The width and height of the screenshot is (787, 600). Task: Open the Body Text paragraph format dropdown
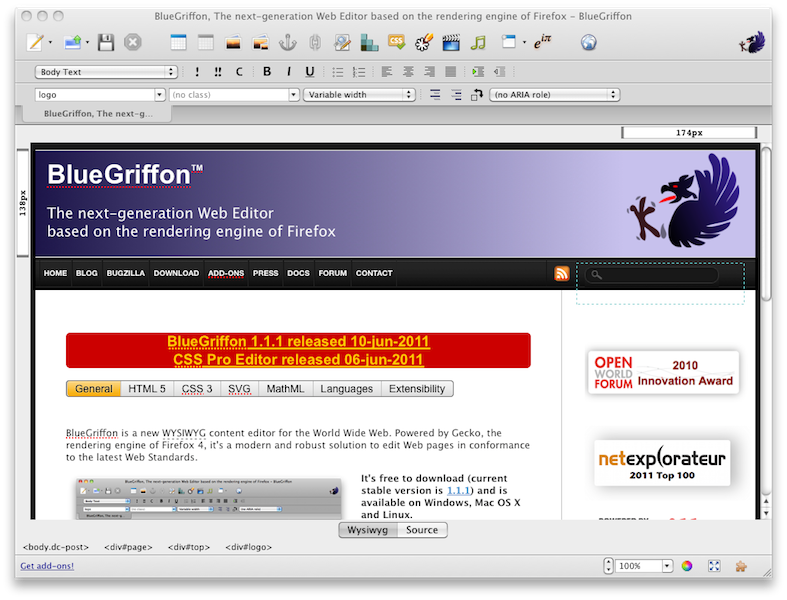[105, 72]
